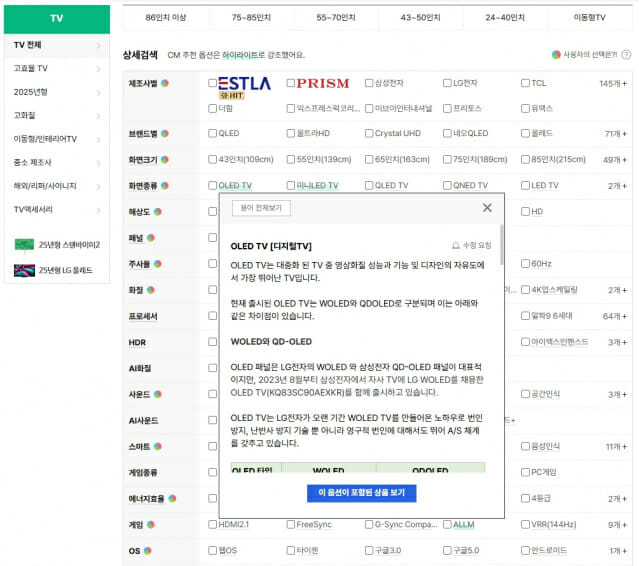Select the 24~40인치 tab
Viewport: 639px width, 566px height.
coord(505,18)
